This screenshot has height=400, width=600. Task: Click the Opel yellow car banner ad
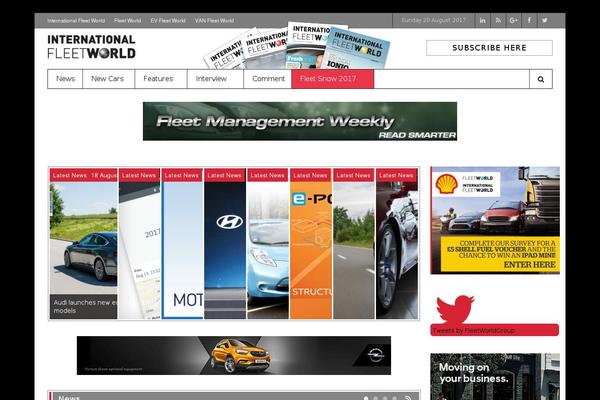click(234, 356)
